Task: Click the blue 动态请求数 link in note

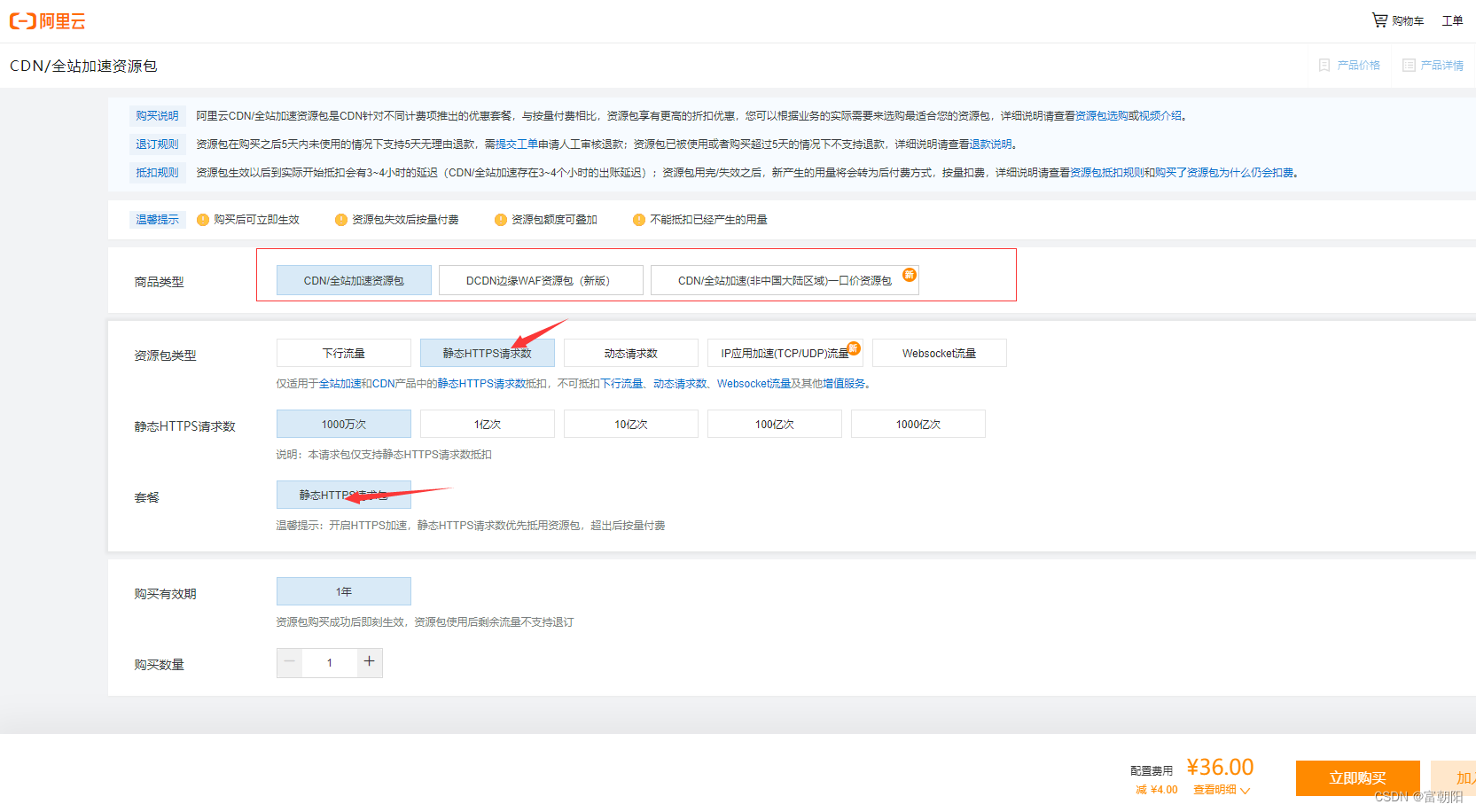Action: click(680, 384)
